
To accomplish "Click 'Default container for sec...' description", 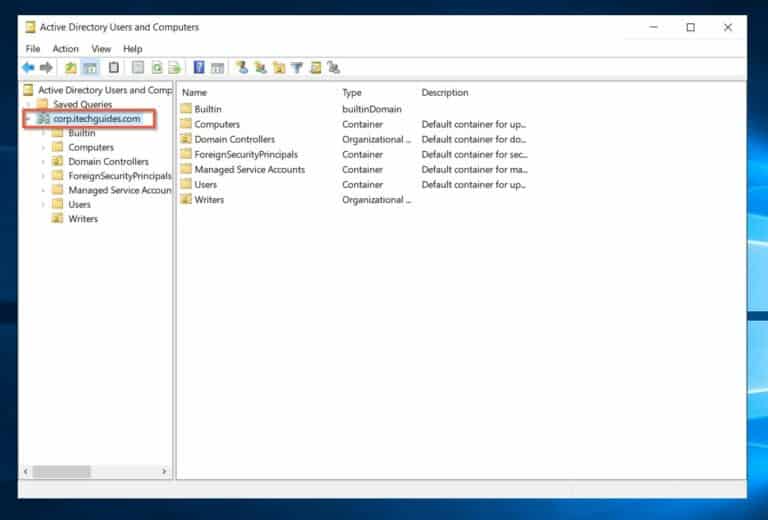I will pyautogui.click(x=474, y=154).
